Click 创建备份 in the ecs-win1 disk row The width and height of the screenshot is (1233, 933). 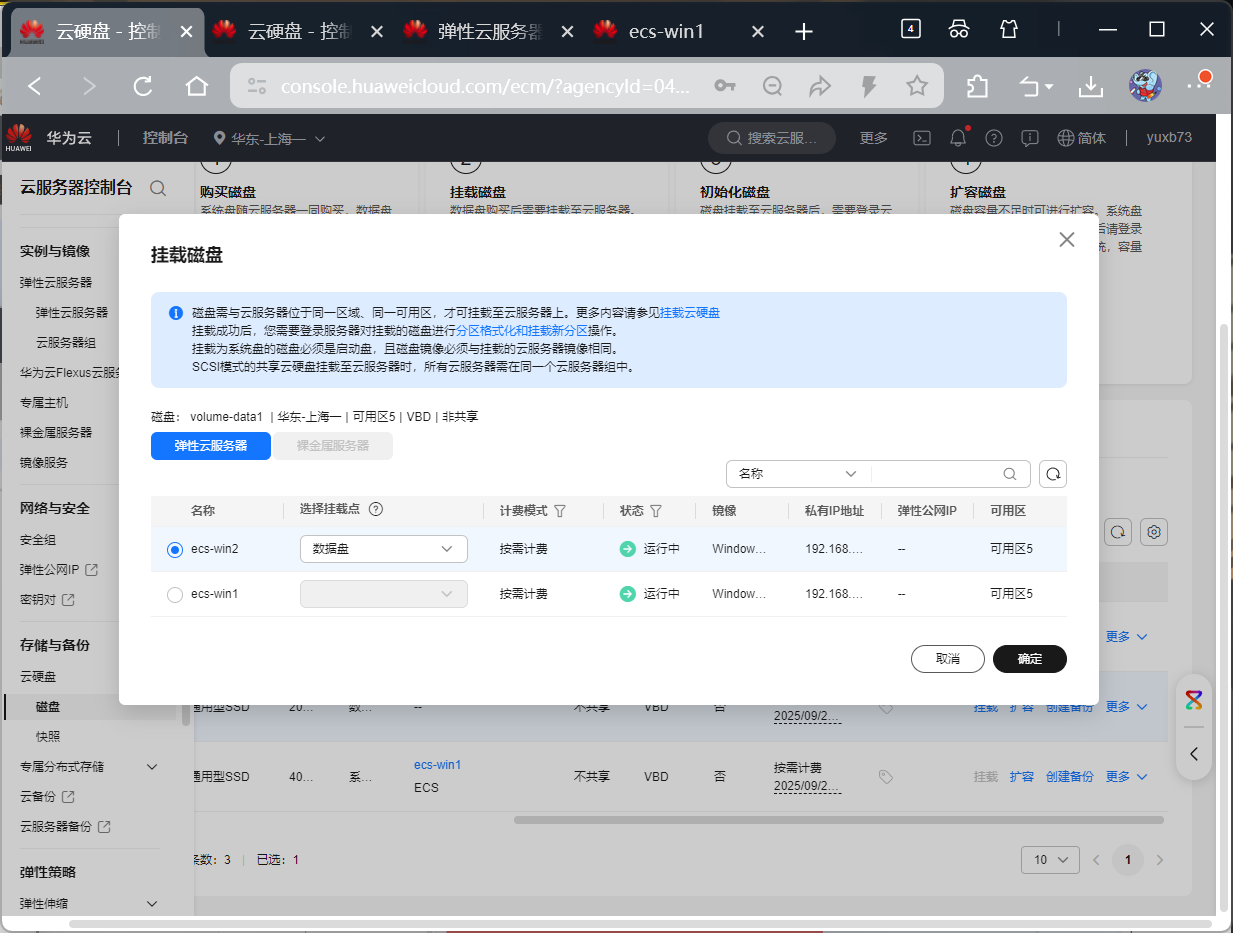coord(1069,776)
